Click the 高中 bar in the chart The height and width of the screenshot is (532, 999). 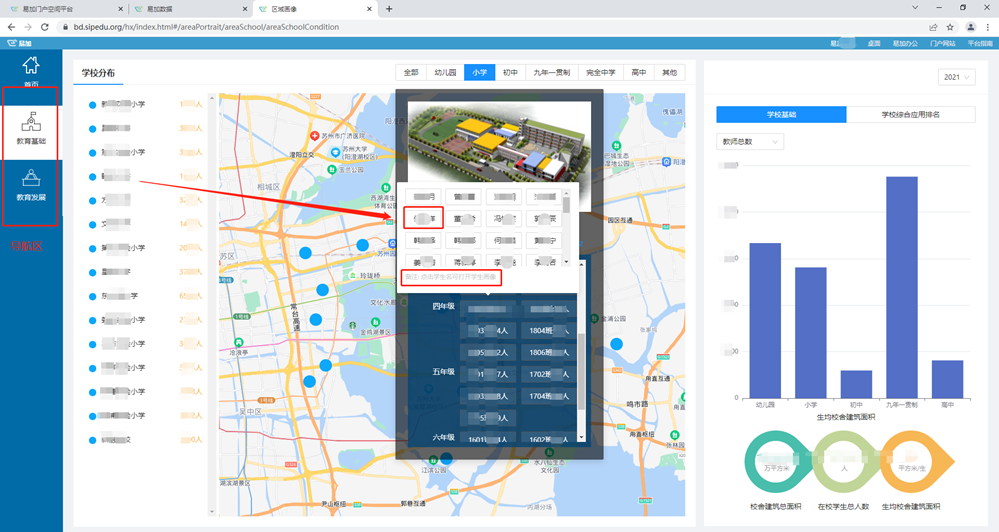click(947, 379)
